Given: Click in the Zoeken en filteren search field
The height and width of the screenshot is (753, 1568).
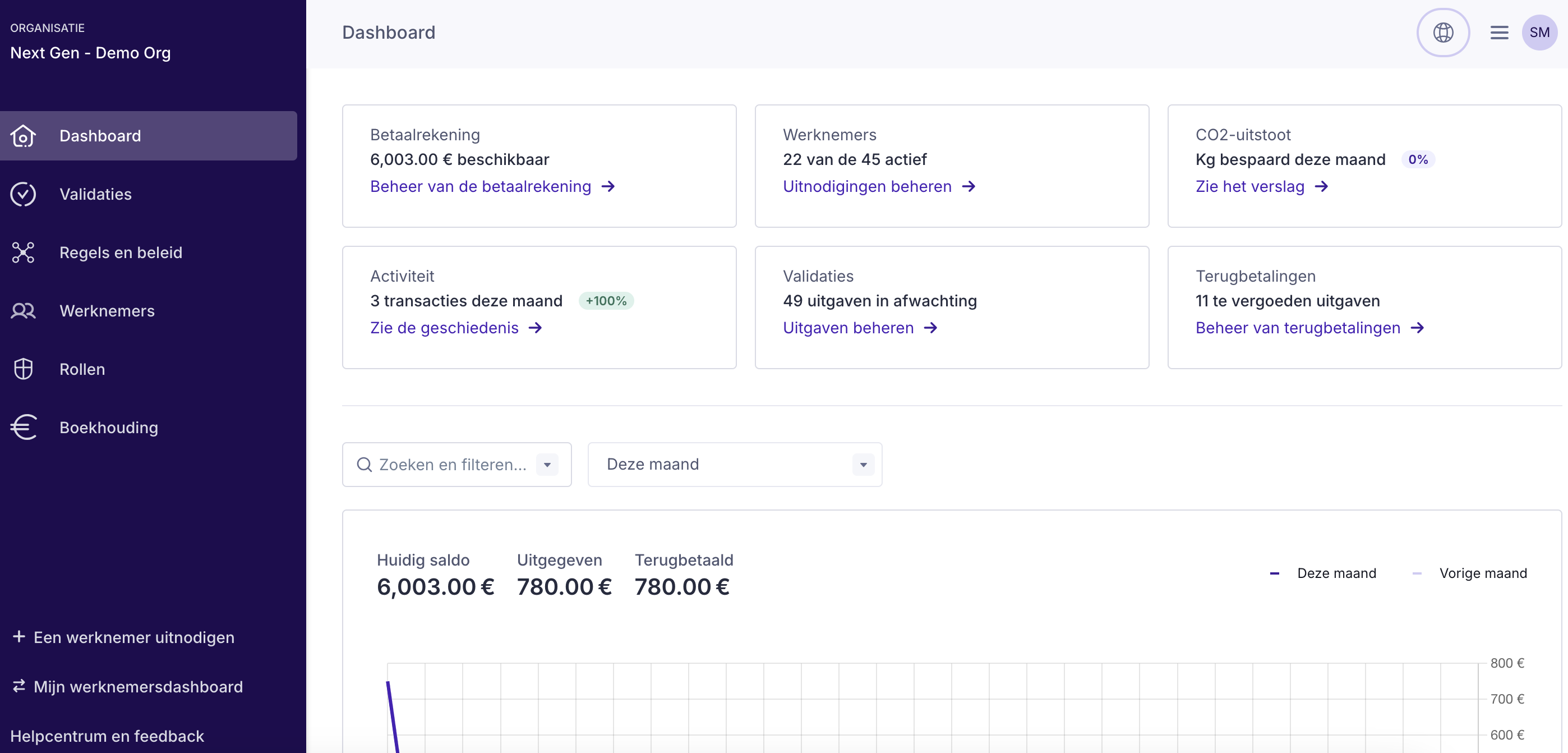Looking at the screenshot, I should pyautogui.click(x=451, y=465).
